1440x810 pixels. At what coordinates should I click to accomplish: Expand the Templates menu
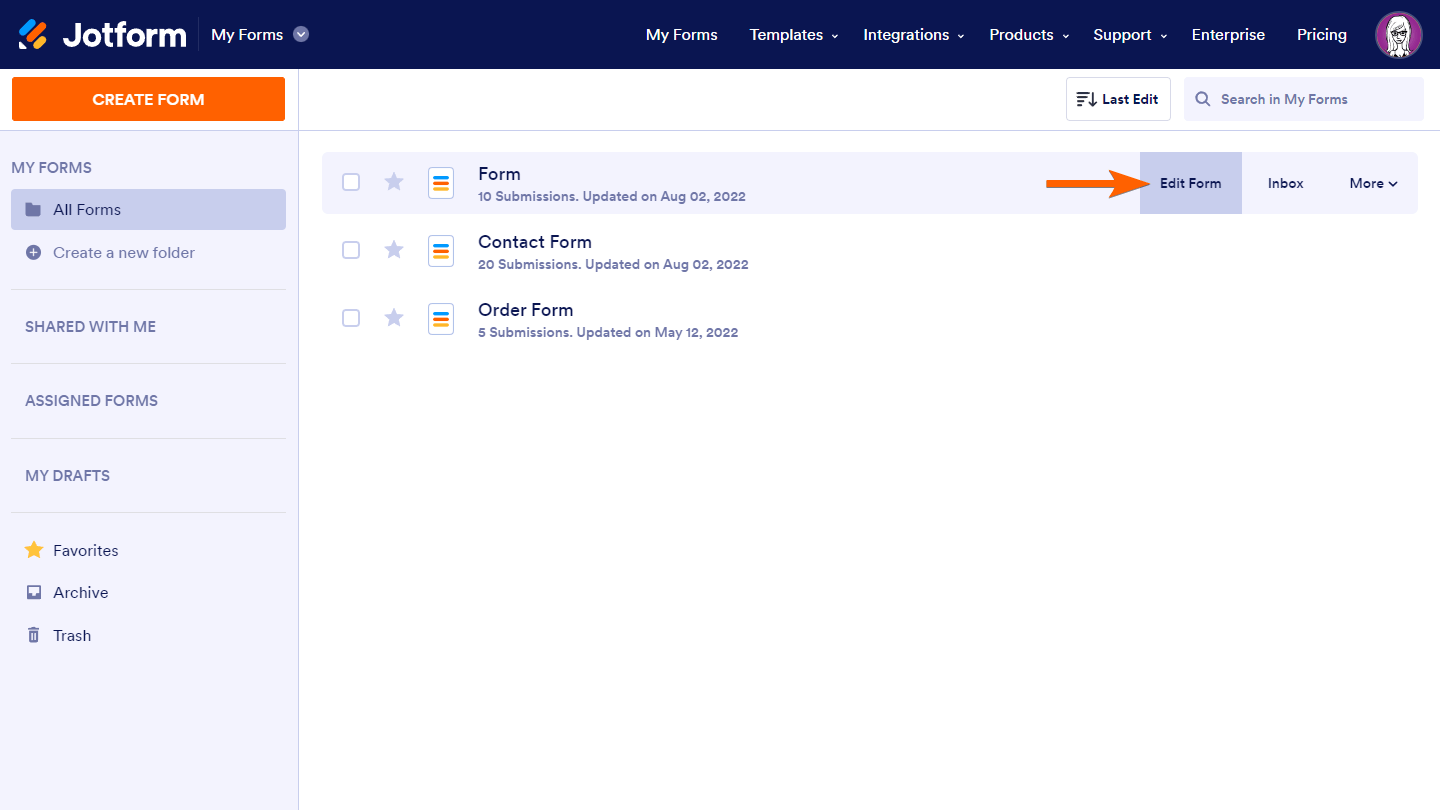pos(794,35)
